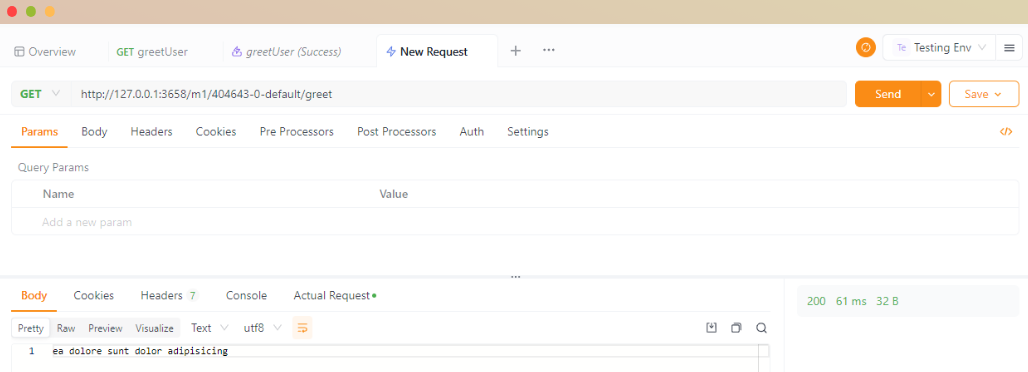This screenshot has height=372, width=1028.
Task: Select the Params request tab
Action: 39,132
